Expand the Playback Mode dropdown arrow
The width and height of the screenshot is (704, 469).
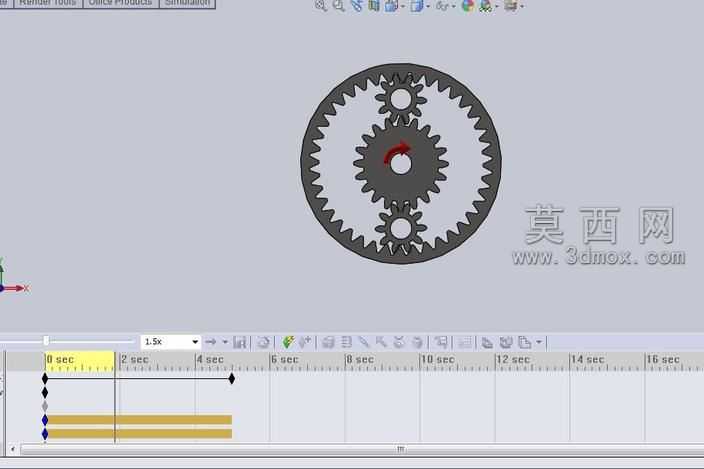(x=225, y=342)
